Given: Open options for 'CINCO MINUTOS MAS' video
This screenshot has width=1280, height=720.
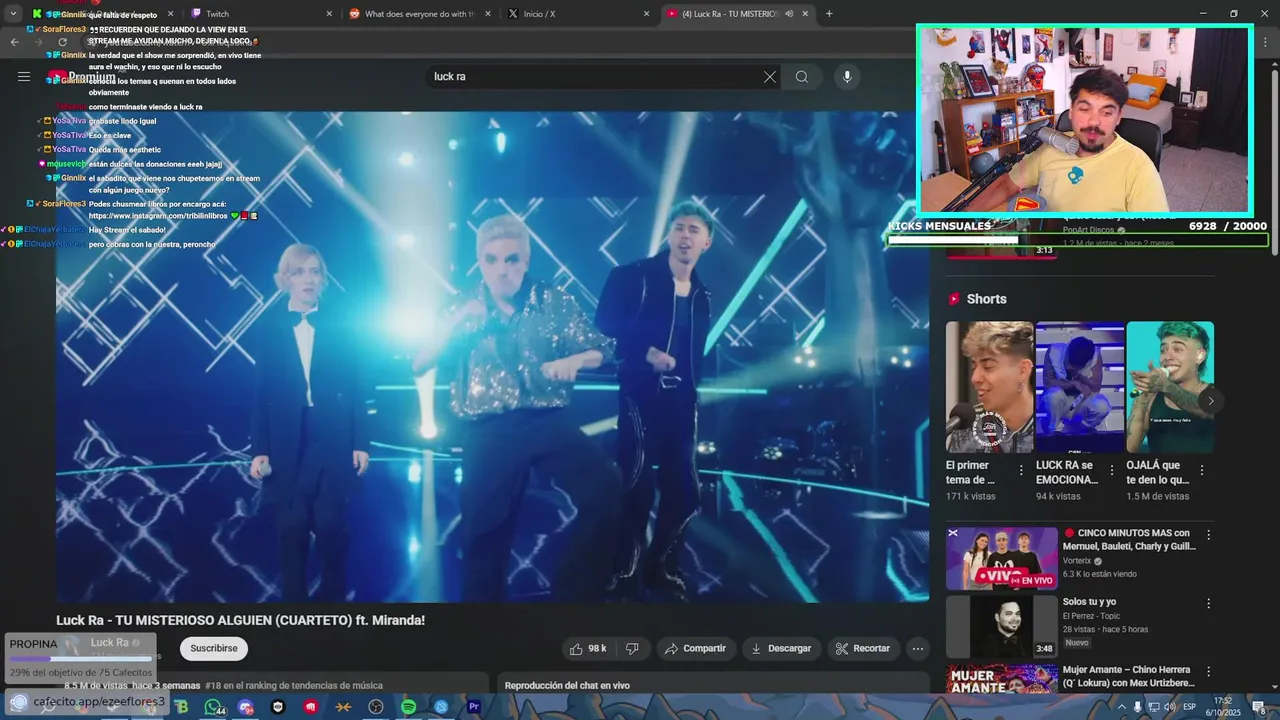Looking at the screenshot, I should pos(1208,535).
